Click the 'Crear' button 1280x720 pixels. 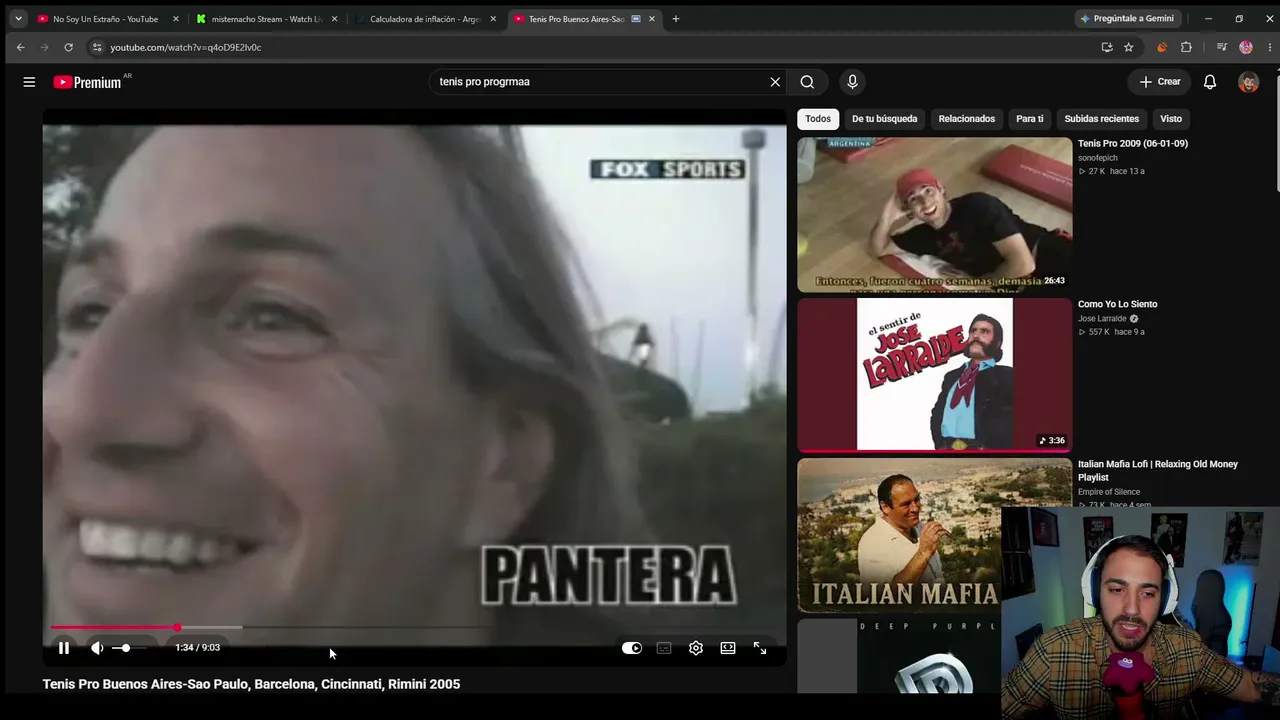click(1160, 82)
